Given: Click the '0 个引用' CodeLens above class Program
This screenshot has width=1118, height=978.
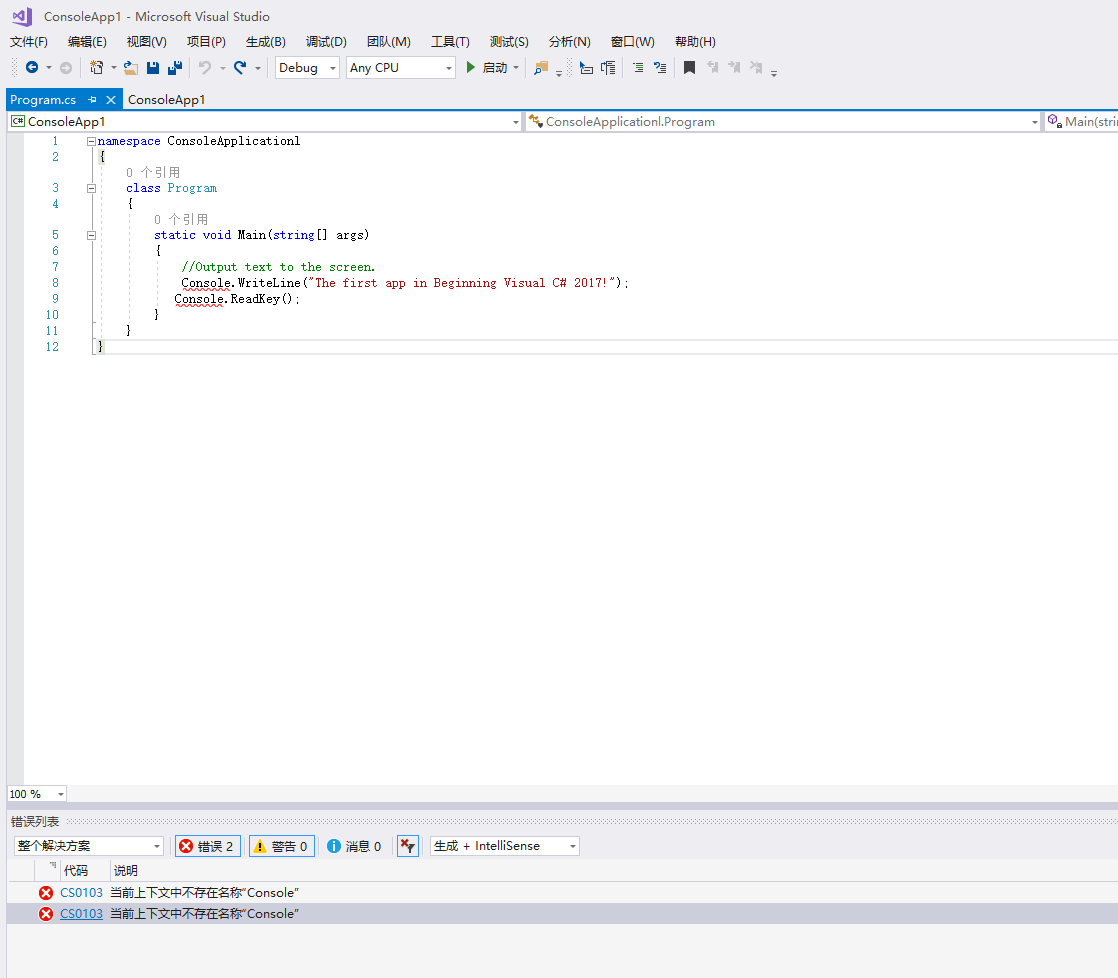Looking at the screenshot, I should point(153,173).
